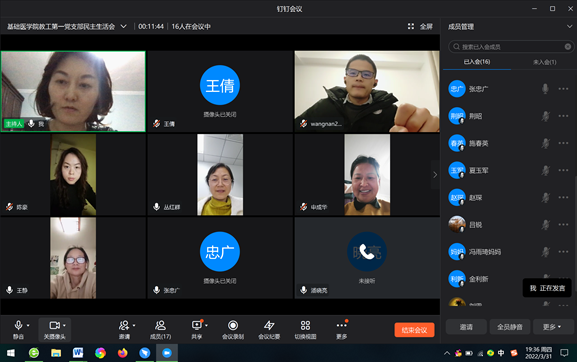This screenshot has width=578, height=363.
Task: Toggle the mute microphone button
Action: point(18,325)
